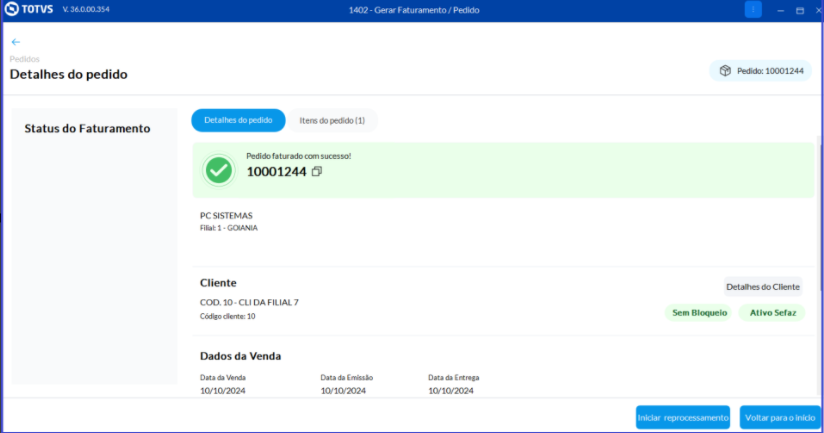Viewport: 824px width, 433px height.
Task: Switch to Detalhes do pedido tab
Action: tap(238, 120)
